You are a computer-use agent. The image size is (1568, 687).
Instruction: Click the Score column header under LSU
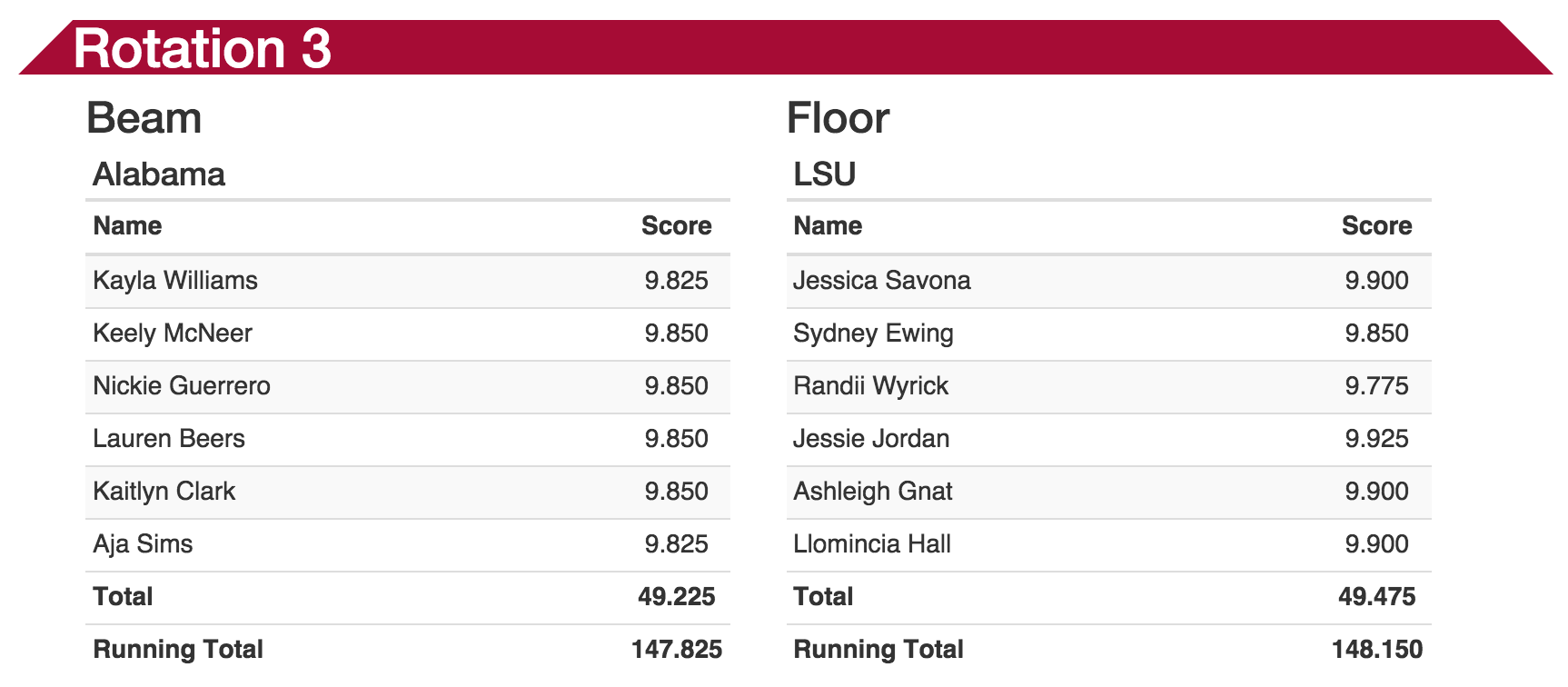[1376, 225]
